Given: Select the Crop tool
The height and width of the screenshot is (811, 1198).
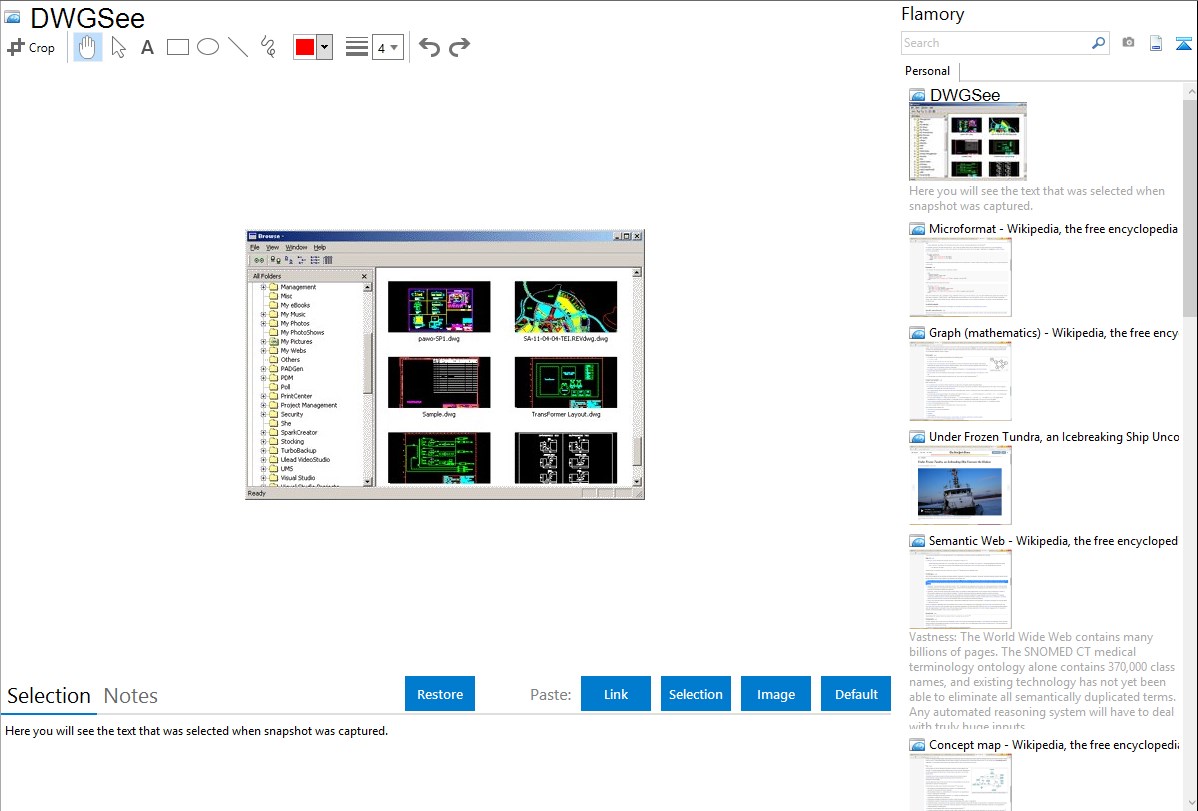Looking at the screenshot, I should pyautogui.click(x=31, y=47).
